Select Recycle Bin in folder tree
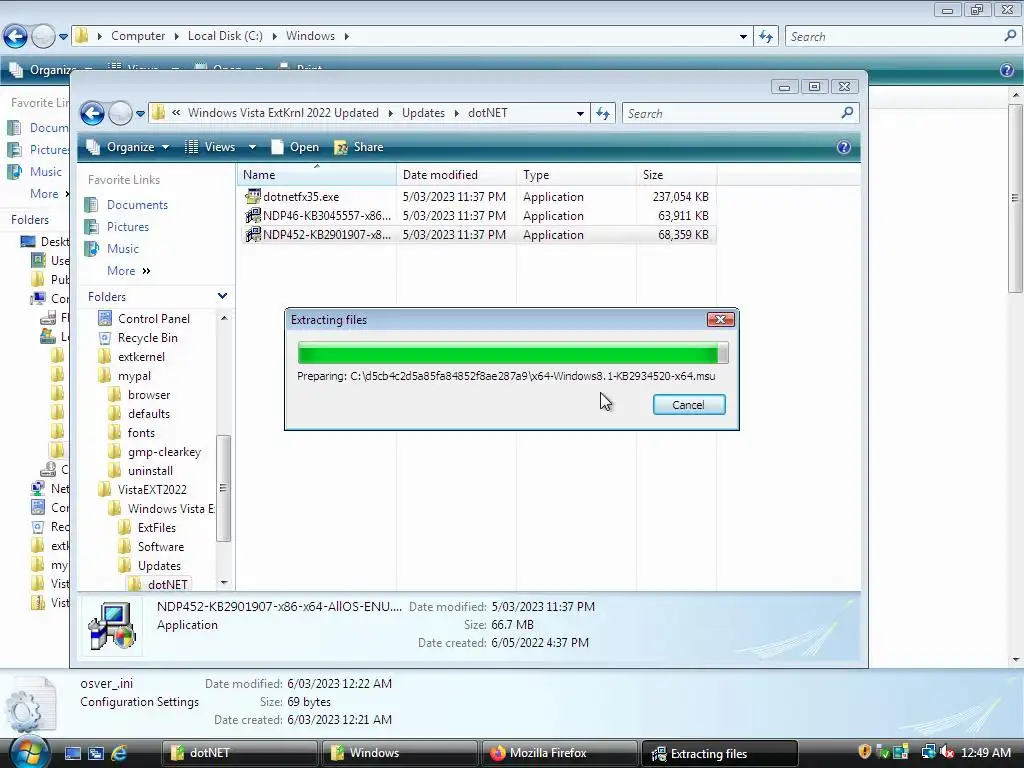 coord(148,338)
